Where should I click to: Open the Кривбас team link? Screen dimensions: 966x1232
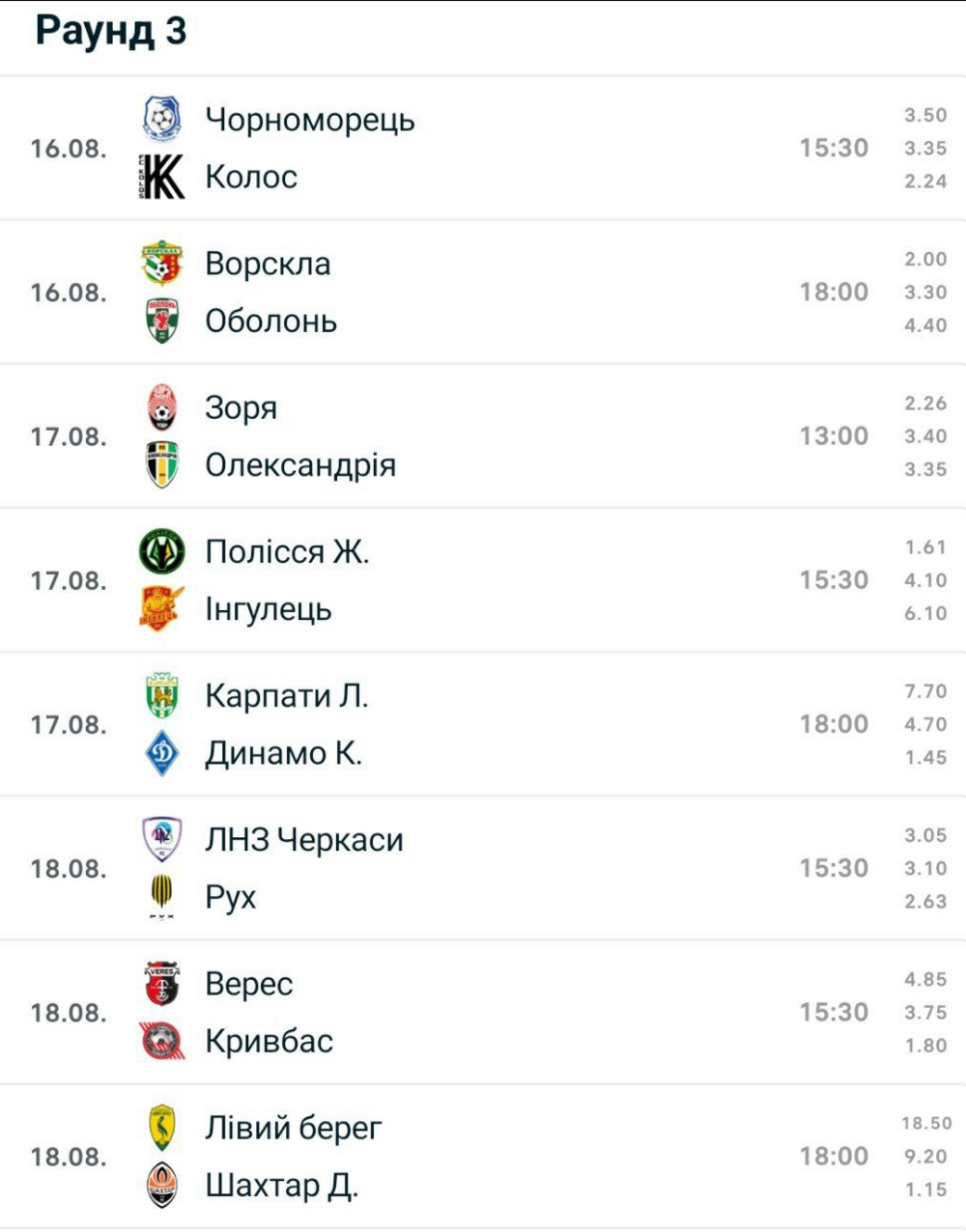click(x=270, y=1041)
